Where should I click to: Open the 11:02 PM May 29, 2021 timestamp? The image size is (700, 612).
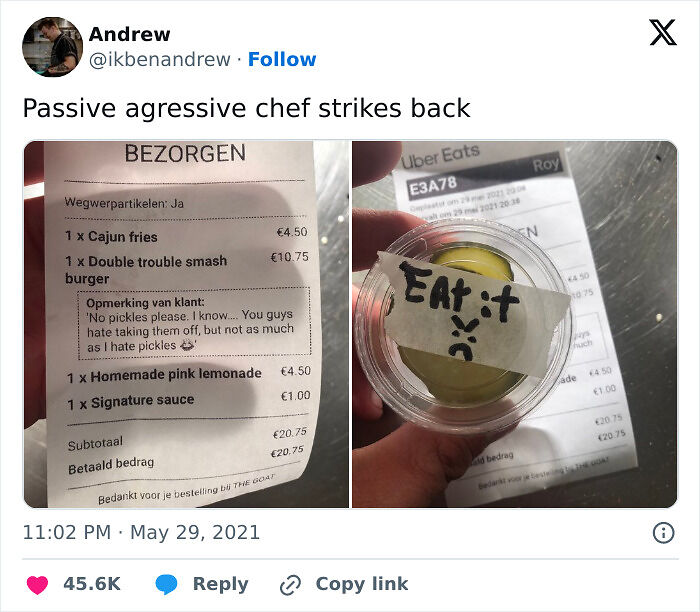141,533
